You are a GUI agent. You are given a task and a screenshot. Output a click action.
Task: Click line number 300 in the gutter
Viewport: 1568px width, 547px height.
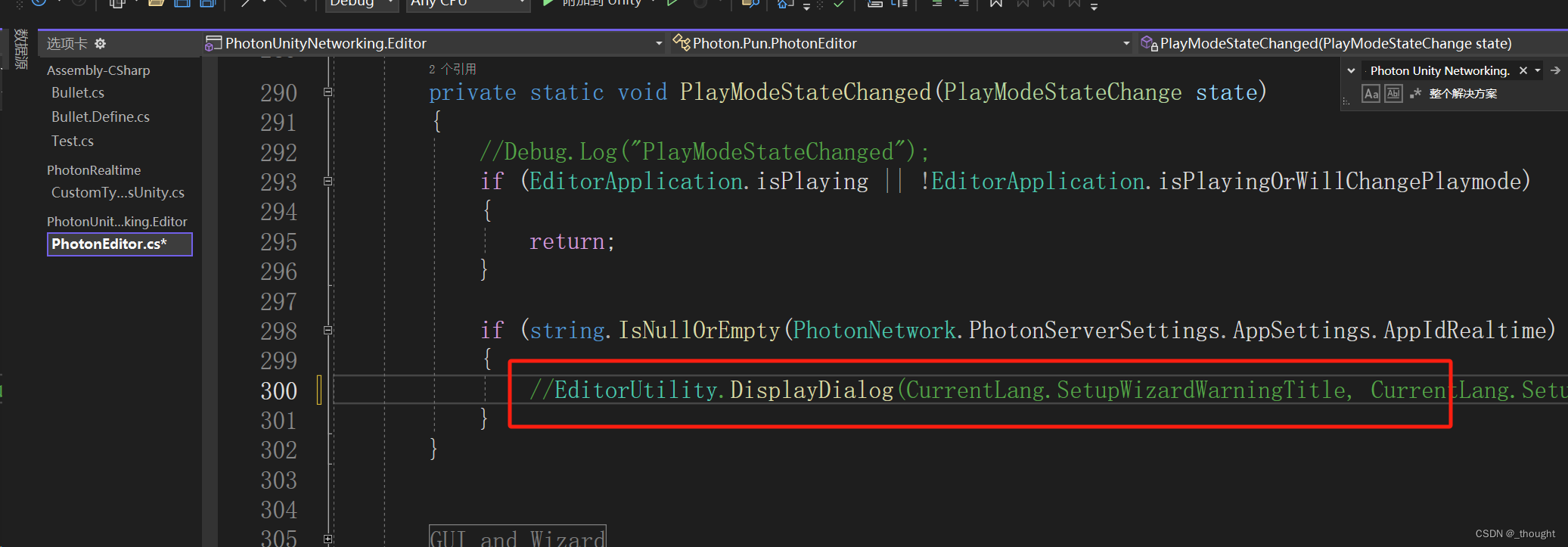point(278,390)
